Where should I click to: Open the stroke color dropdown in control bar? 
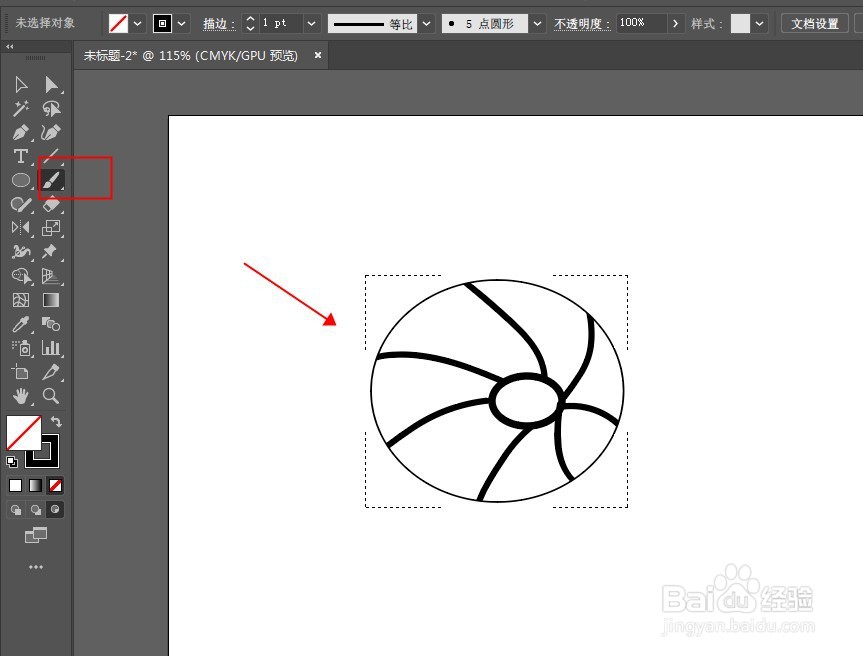(182, 24)
